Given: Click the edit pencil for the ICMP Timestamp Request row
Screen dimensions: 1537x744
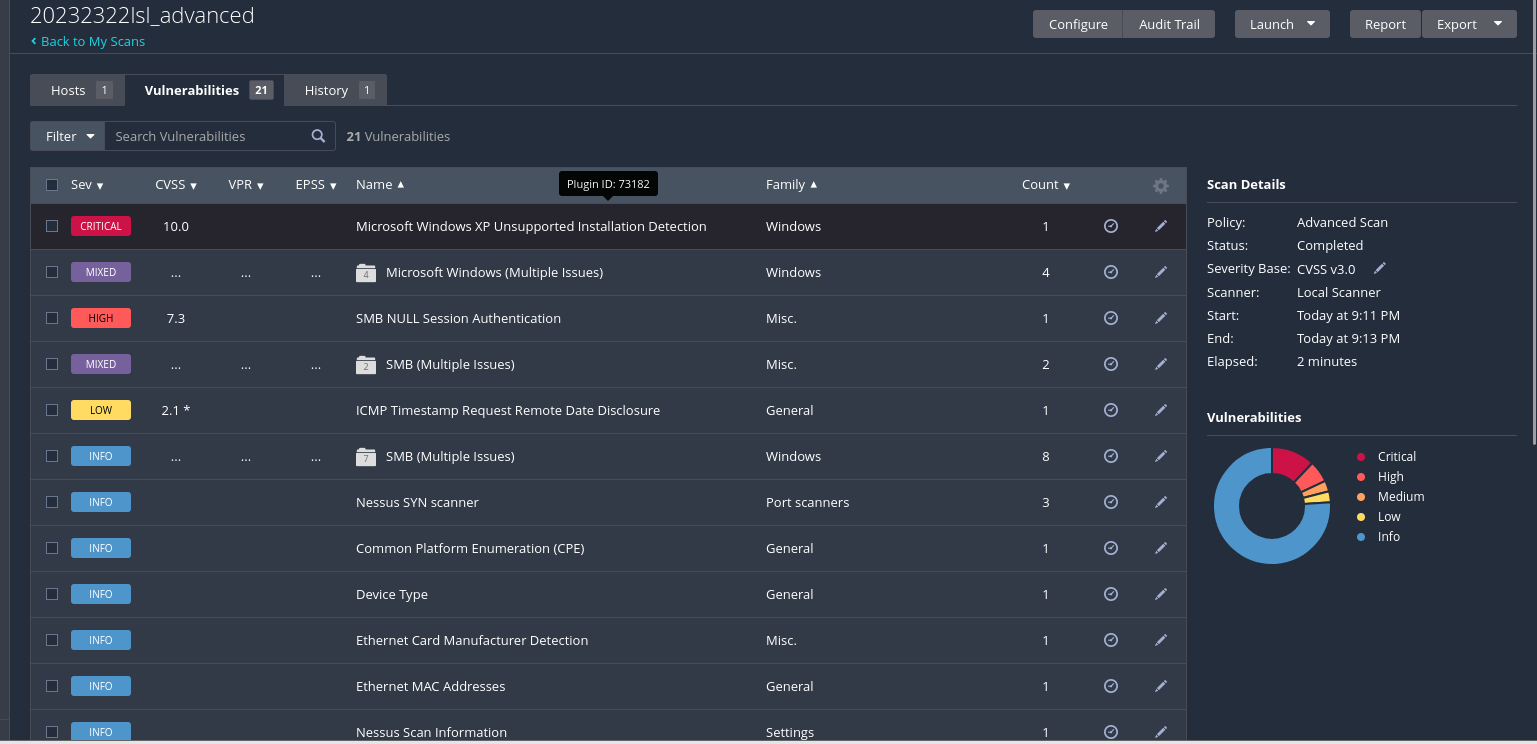Looking at the screenshot, I should pyautogui.click(x=1160, y=410).
